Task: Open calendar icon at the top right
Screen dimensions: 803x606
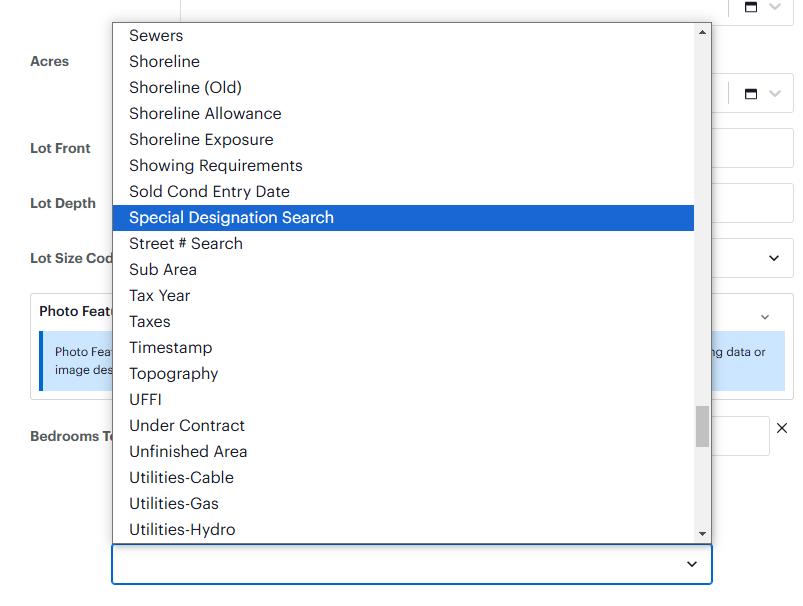Action: 751,7
